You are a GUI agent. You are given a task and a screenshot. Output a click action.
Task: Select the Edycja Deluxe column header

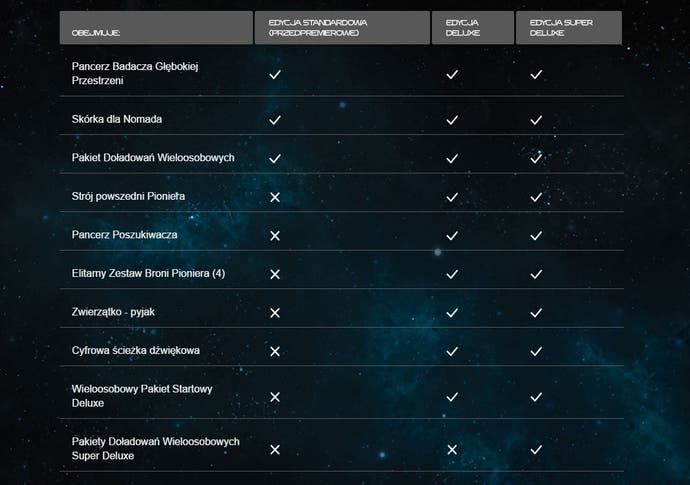click(473, 28)
